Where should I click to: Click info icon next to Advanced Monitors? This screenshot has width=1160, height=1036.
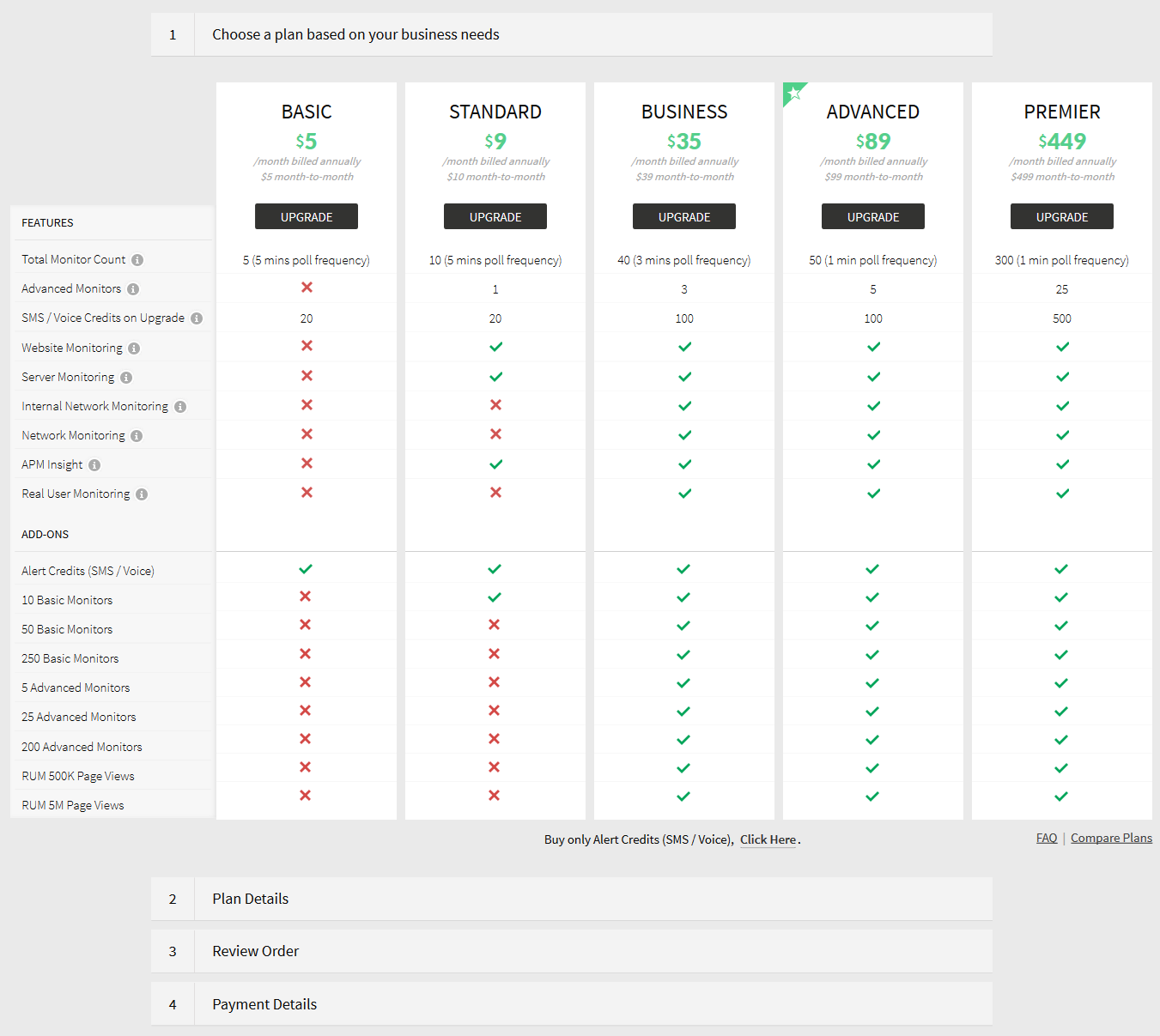pyautogui.click(x=133, y=289)
